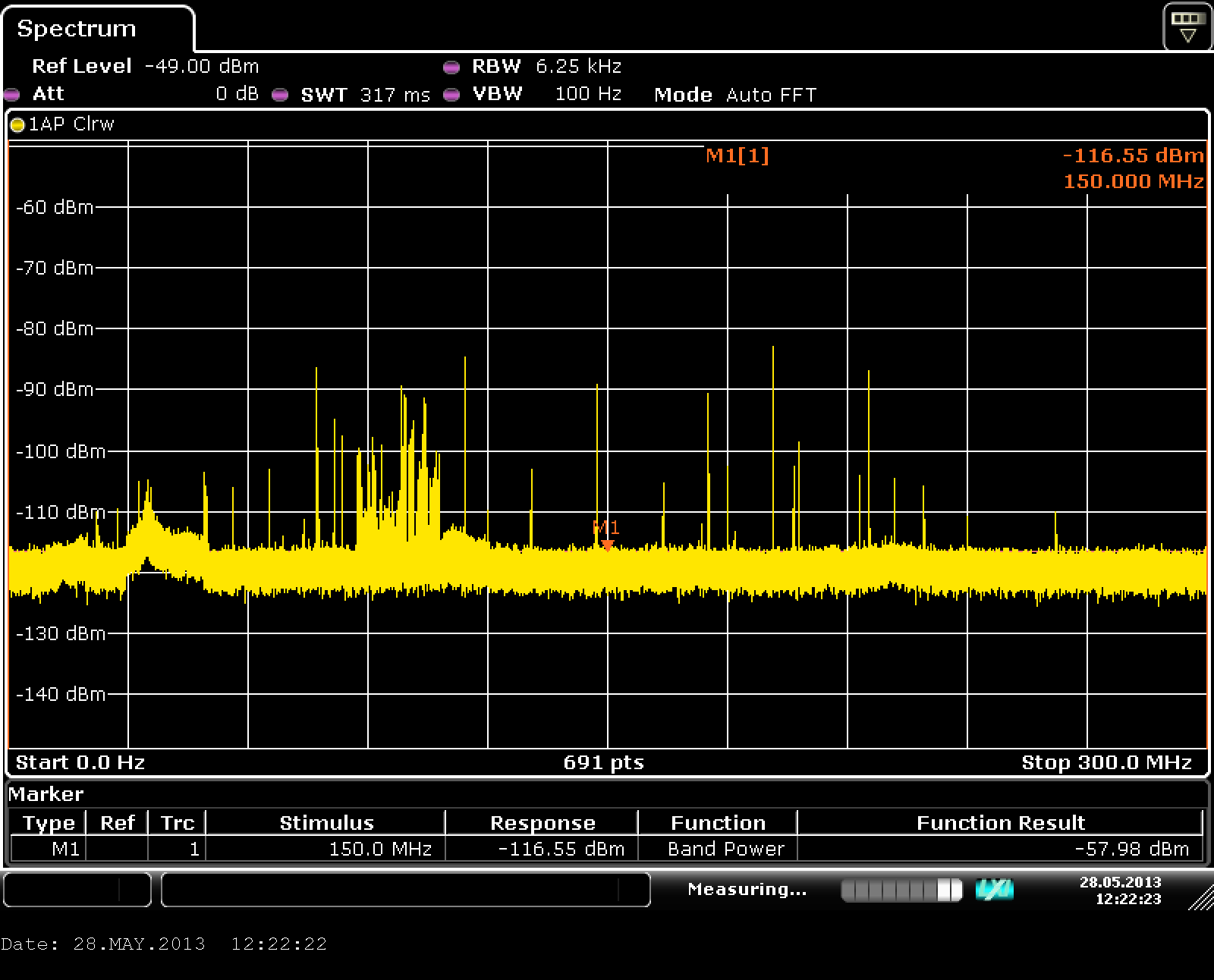Click the Mode Auto FFT setting
1214x980 pixels.
pos(734,95)
